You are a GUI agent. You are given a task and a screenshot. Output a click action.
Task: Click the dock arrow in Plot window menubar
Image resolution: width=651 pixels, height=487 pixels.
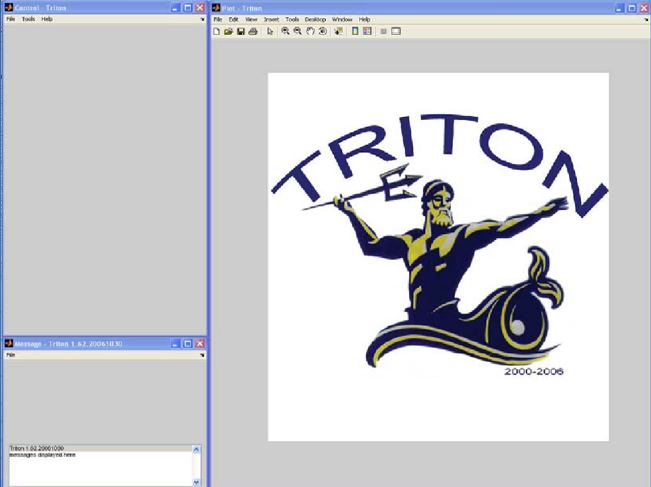click(x=646, y=19)
